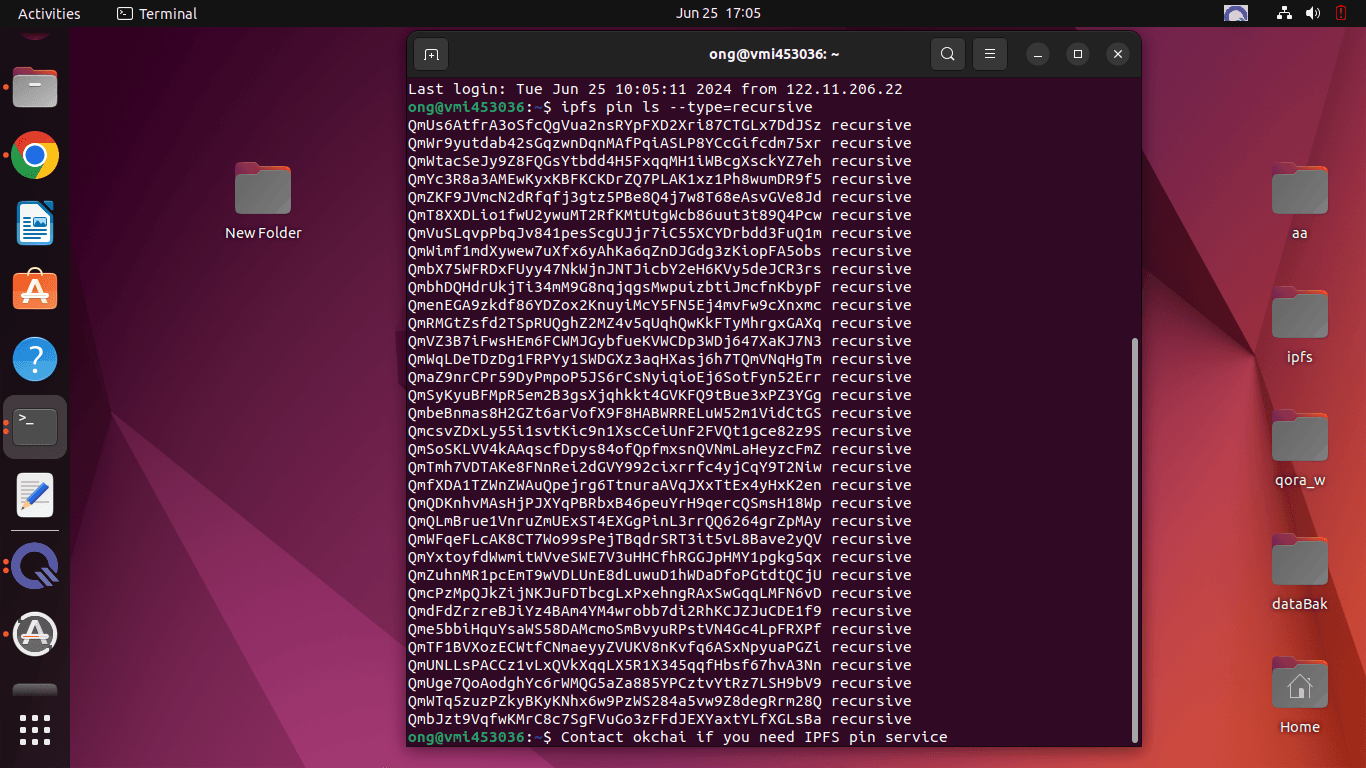Show Applications grid

(35, 729)
